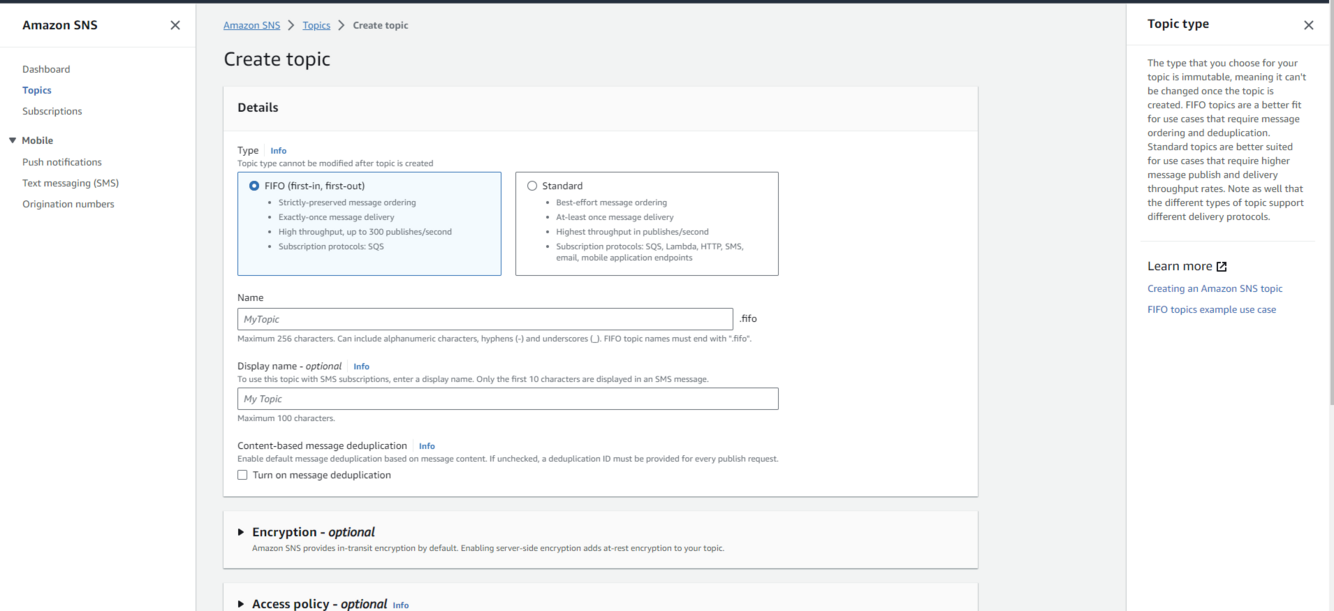1334x611 pixels.
Task: Click the Display name input field
Action: 508,399
